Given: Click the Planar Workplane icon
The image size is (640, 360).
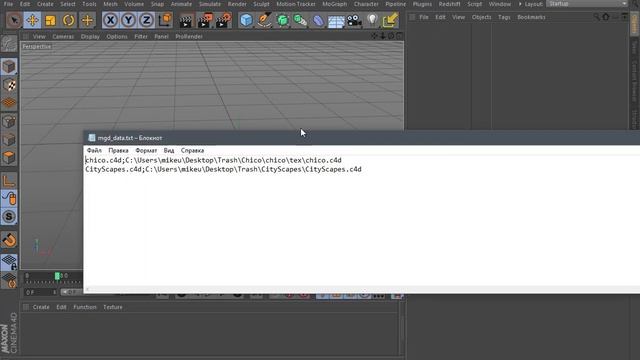Looking at the screenshot, I should [9, 280].
